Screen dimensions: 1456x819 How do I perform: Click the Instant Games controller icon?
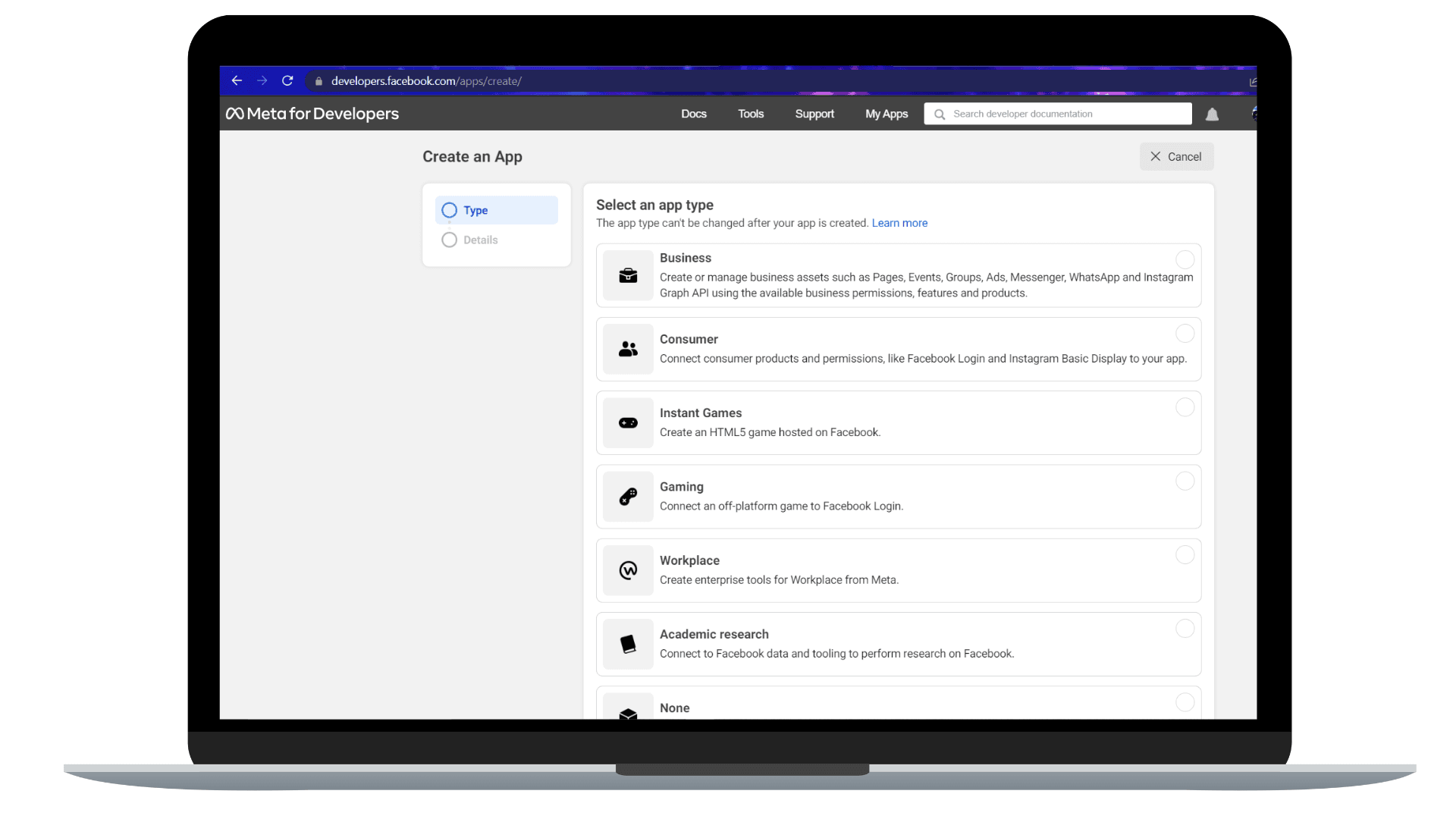tap(628, 422)
